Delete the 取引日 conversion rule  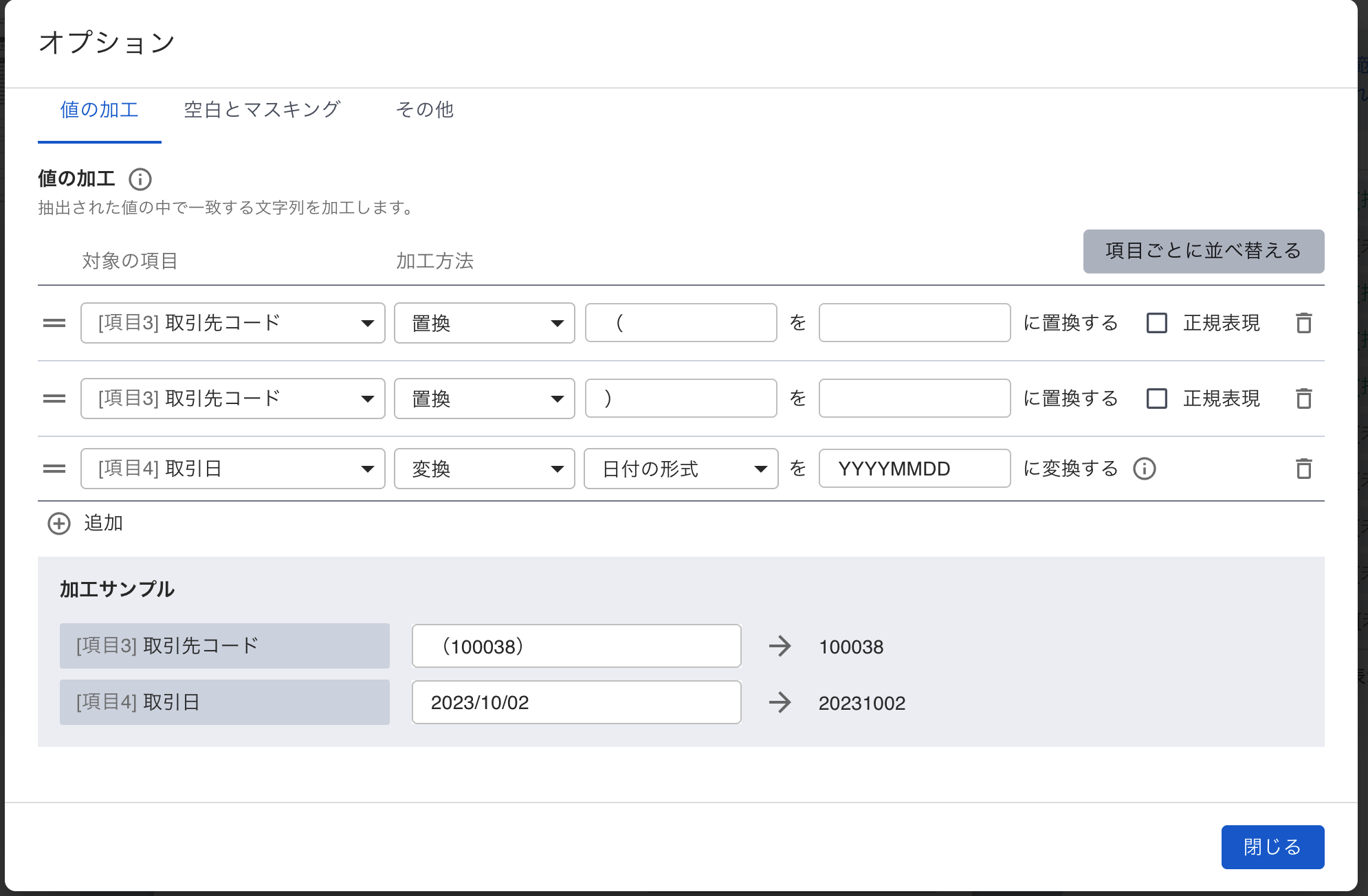pos(1303,469)
